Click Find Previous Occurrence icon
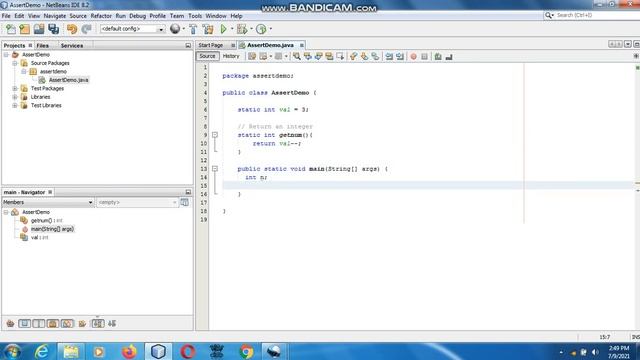 pyautogui.click(x=308, y=57)
